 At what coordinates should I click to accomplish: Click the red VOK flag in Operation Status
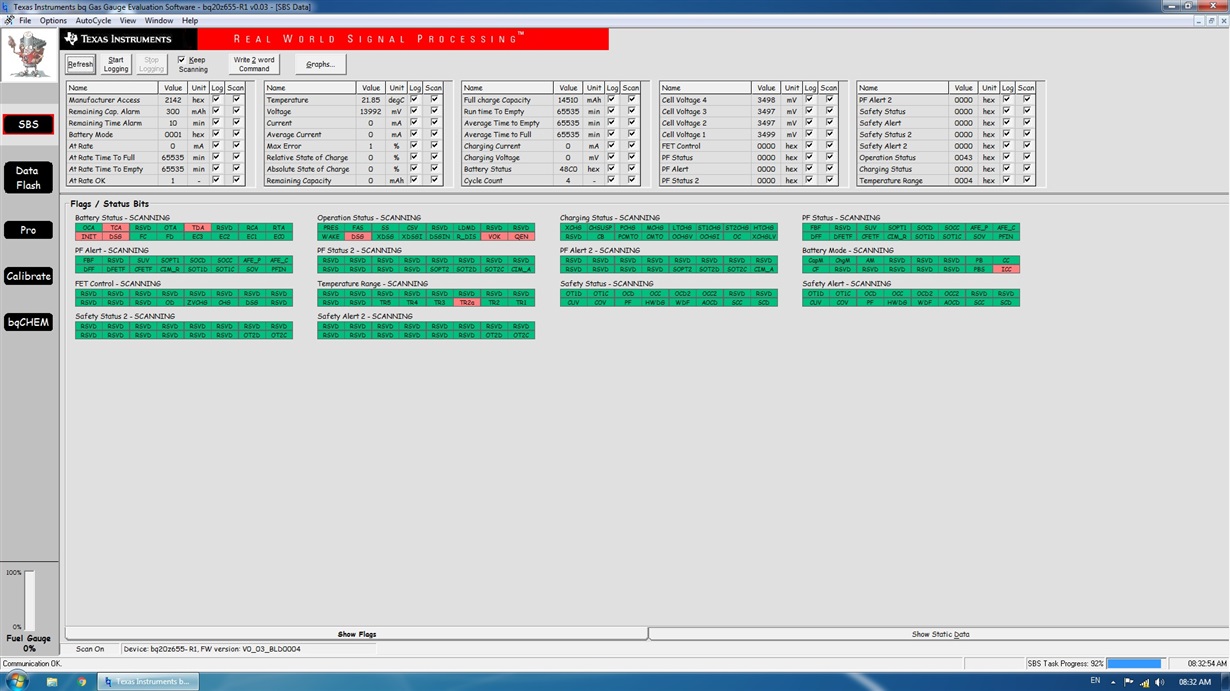coord(494,237)
